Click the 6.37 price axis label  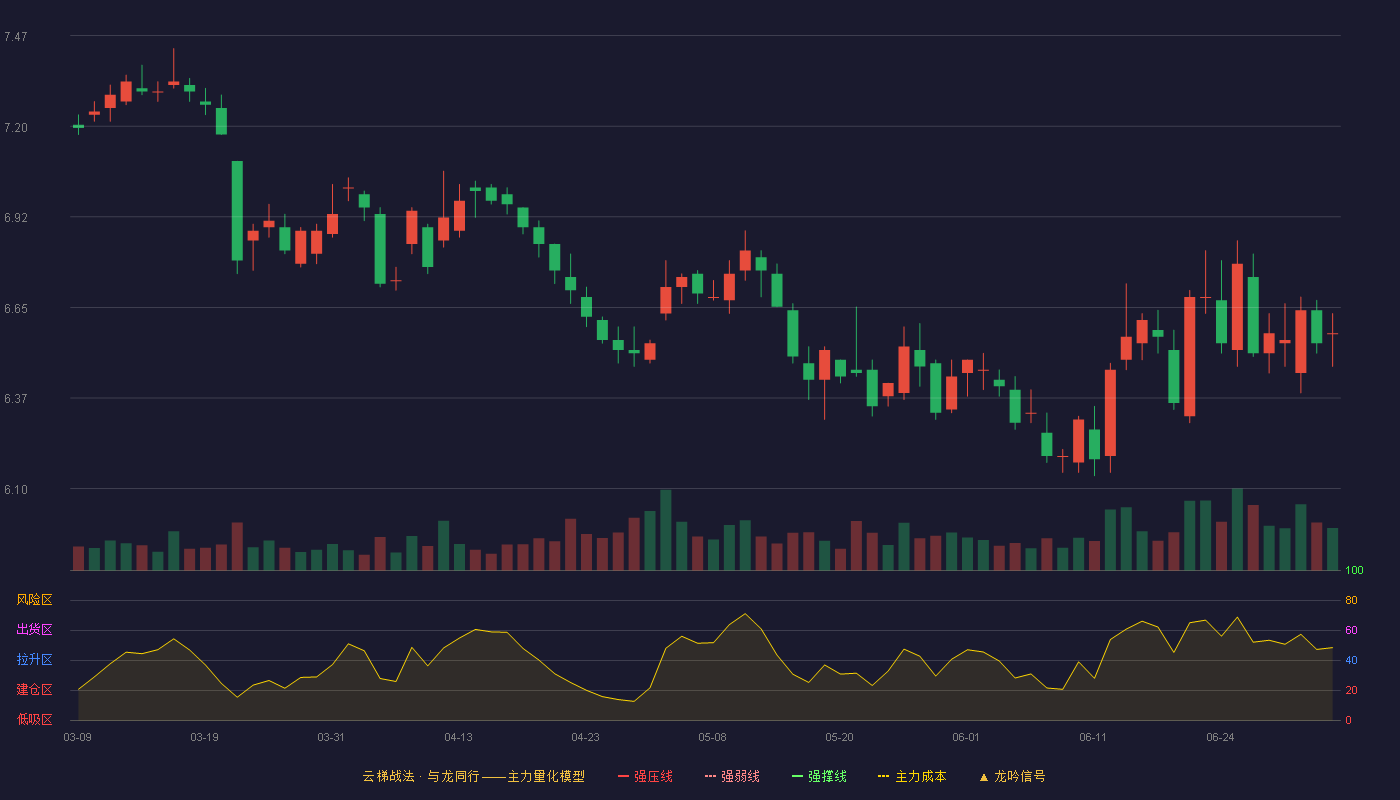(15, 399)
